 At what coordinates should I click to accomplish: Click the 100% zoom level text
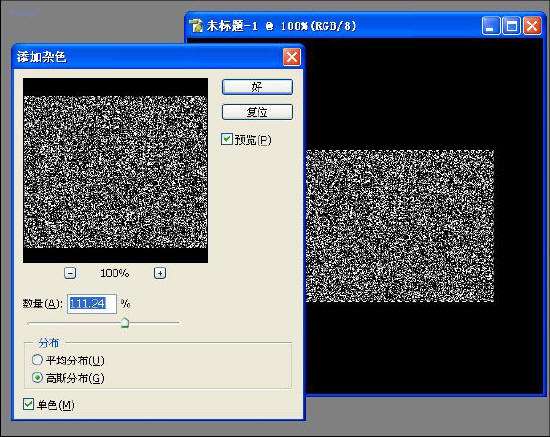coord(115,273)
